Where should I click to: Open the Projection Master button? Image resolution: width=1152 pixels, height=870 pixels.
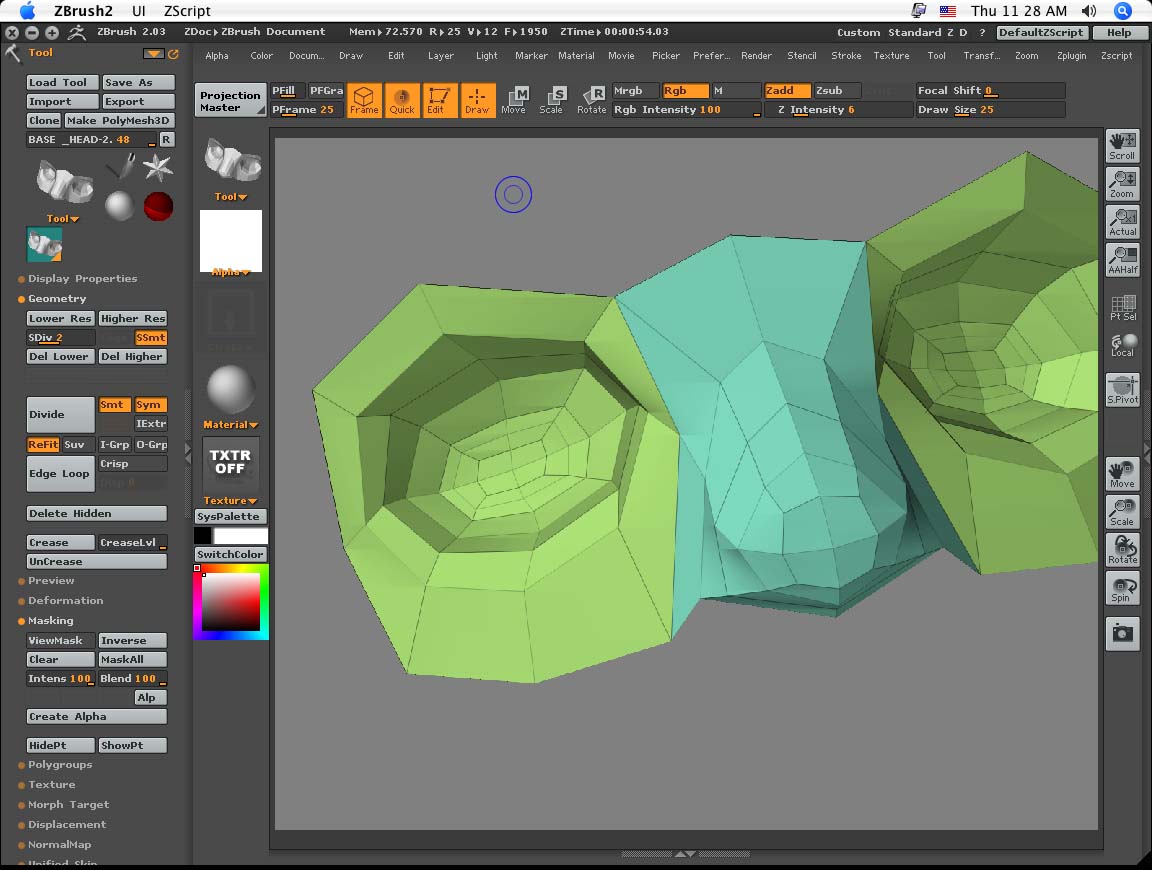(230, 101)
